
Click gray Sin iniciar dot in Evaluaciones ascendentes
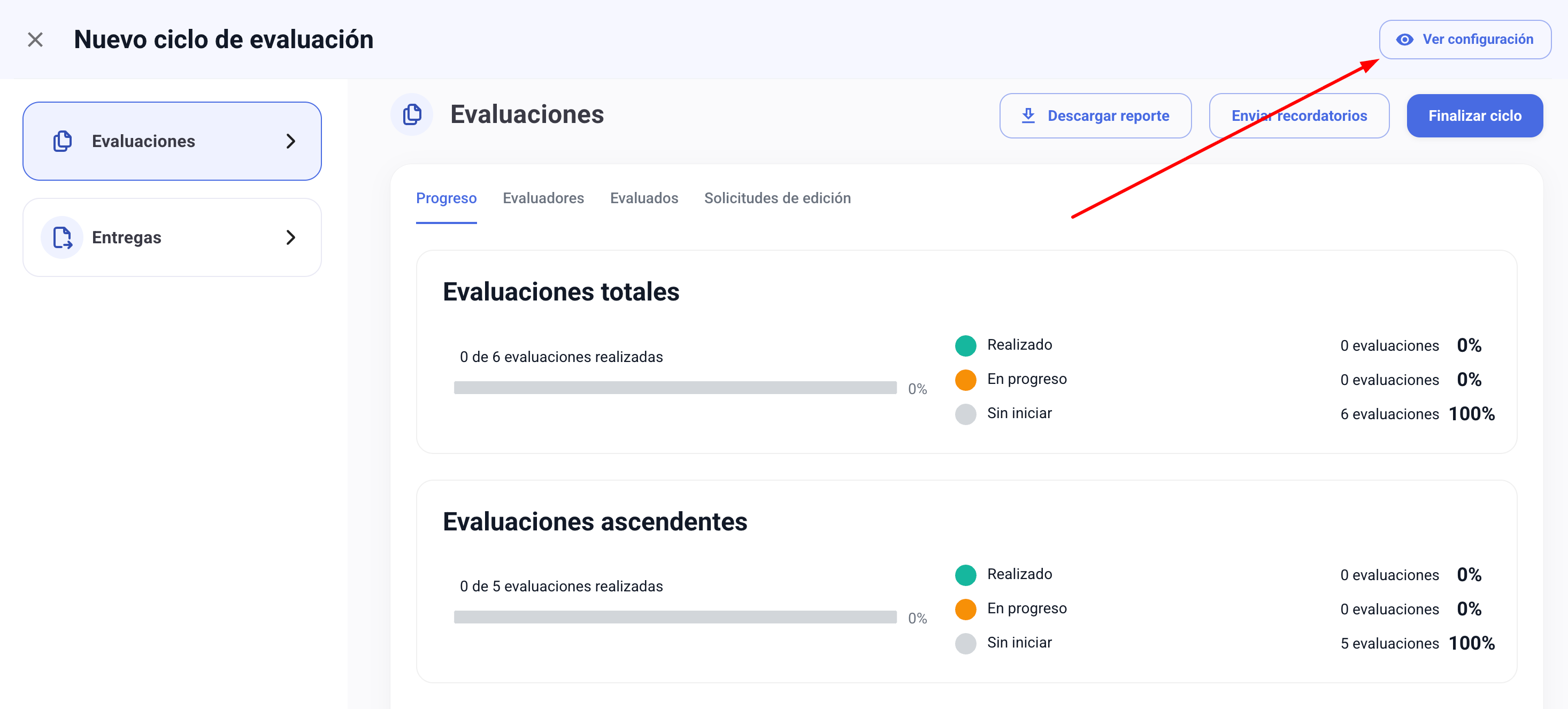tap(965, 643)
